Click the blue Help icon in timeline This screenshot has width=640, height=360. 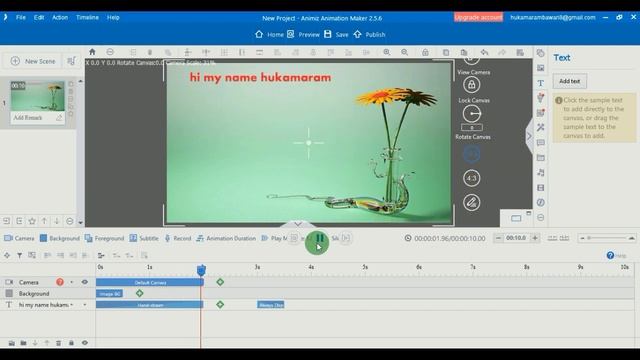tap(610, 256)
